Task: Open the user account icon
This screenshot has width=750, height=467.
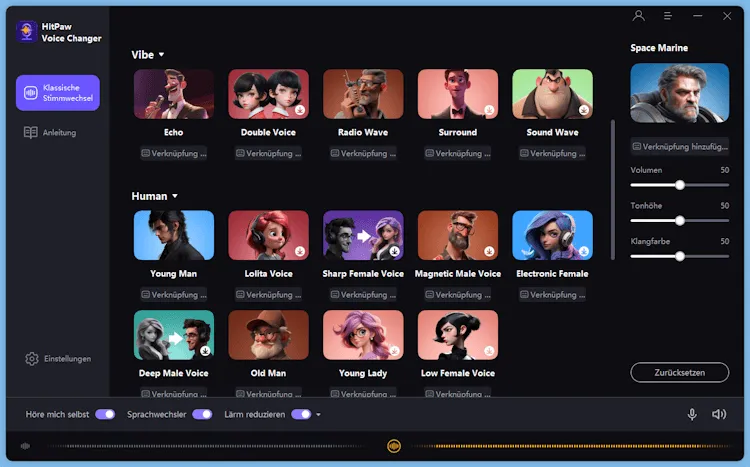Action: coord(639,16)
